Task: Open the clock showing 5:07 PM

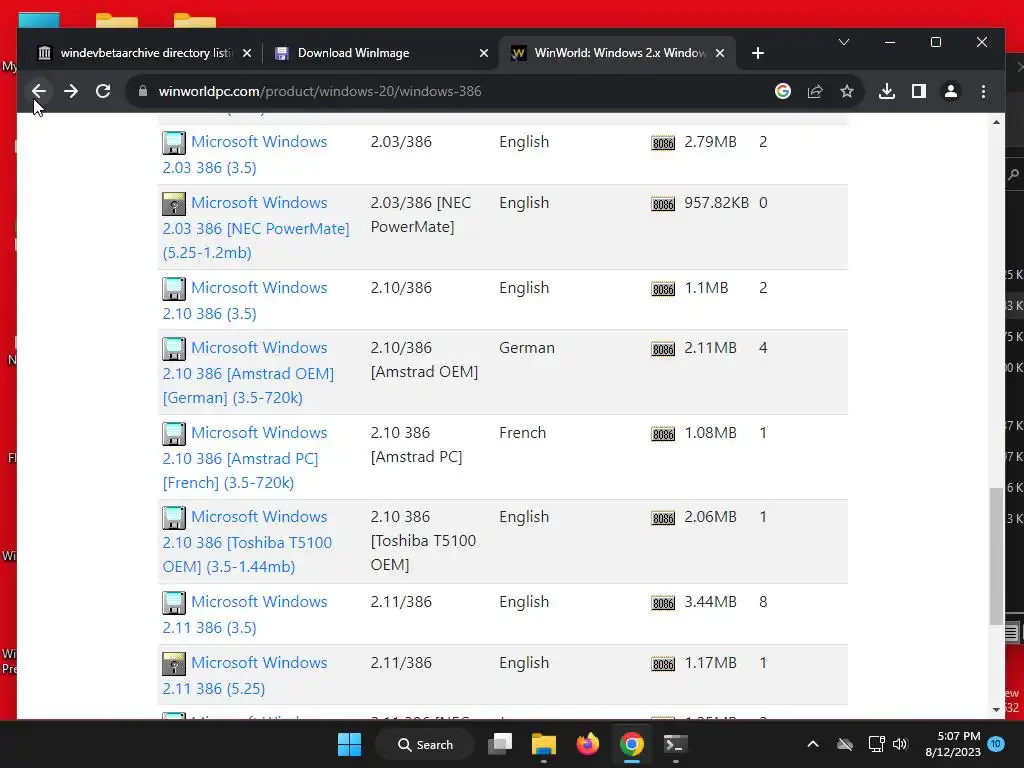Action: (x=953, y=744)
